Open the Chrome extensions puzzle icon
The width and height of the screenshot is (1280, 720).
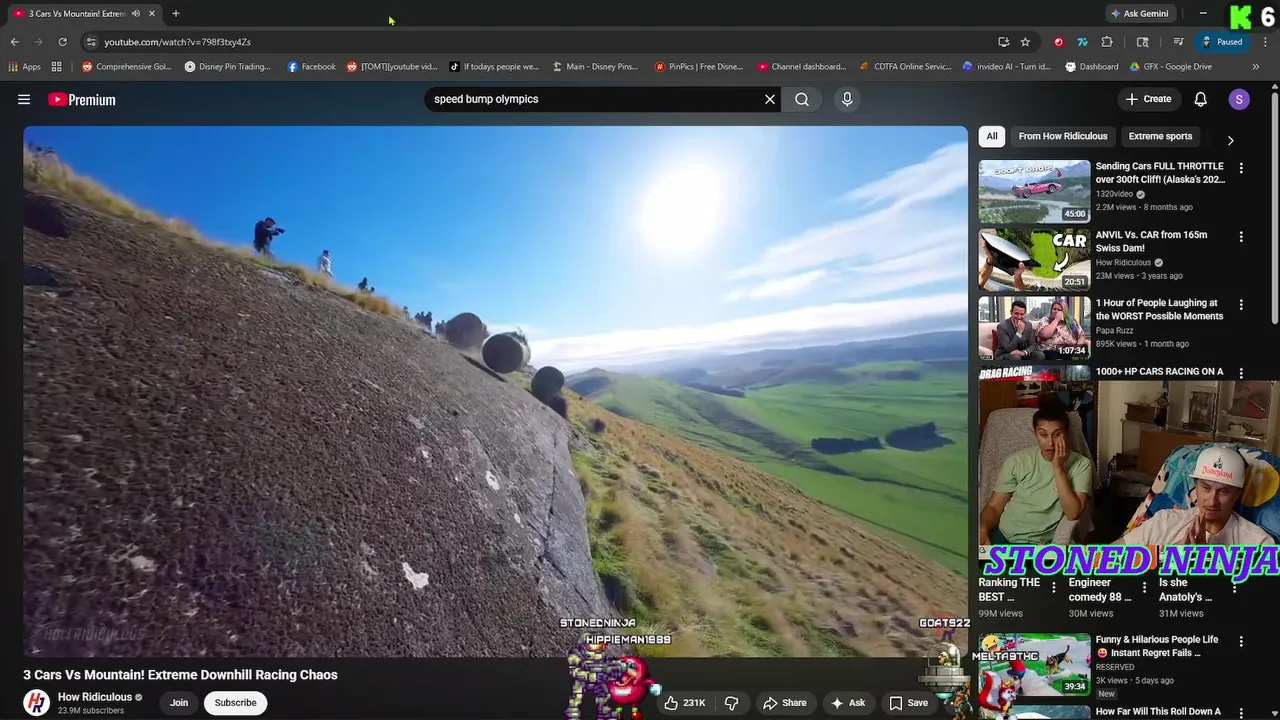tap(1106, 42)
